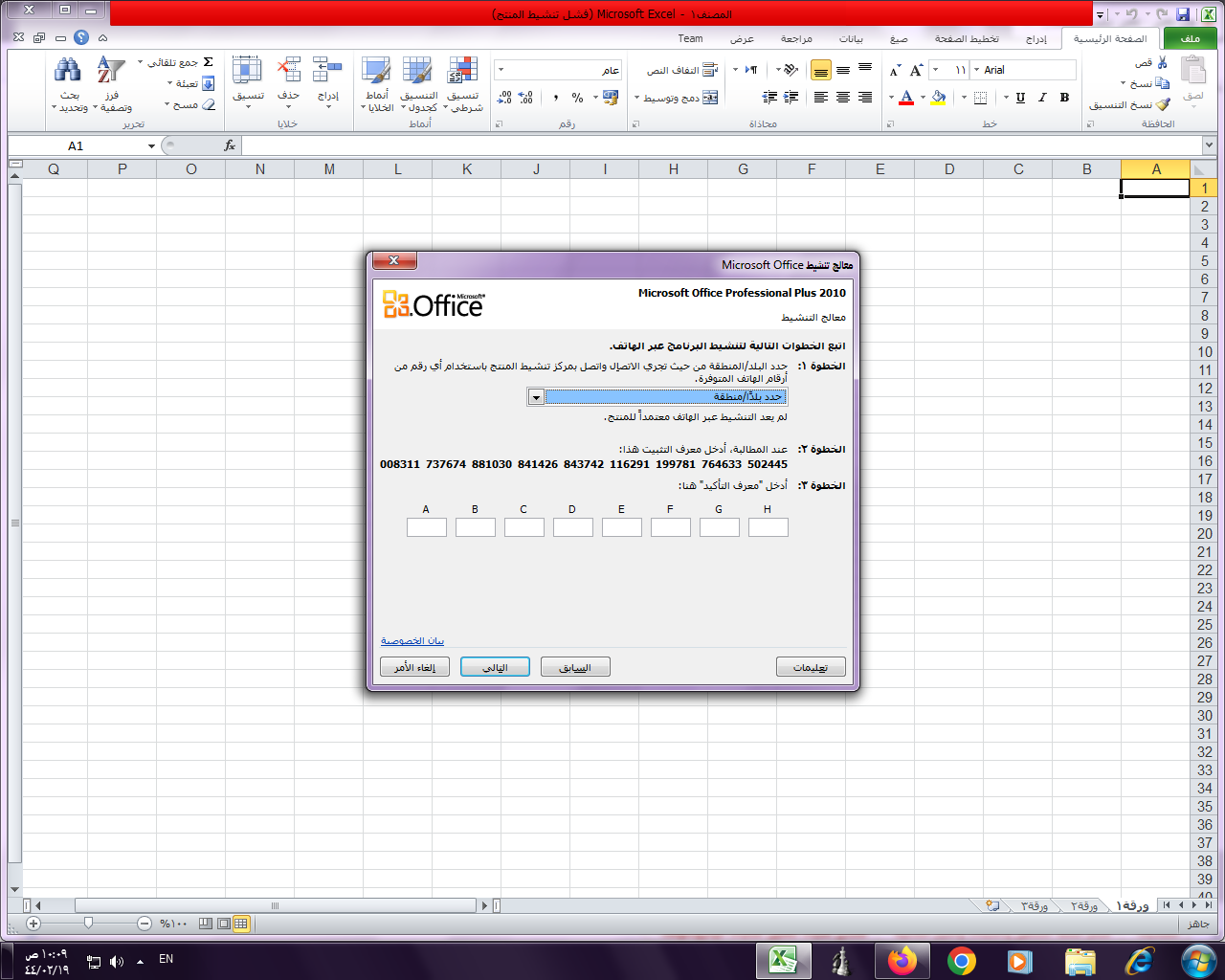Toggle Center horizontal text alignment
This screenshot has width=1225, height=980.
click(x=843, y=98)
